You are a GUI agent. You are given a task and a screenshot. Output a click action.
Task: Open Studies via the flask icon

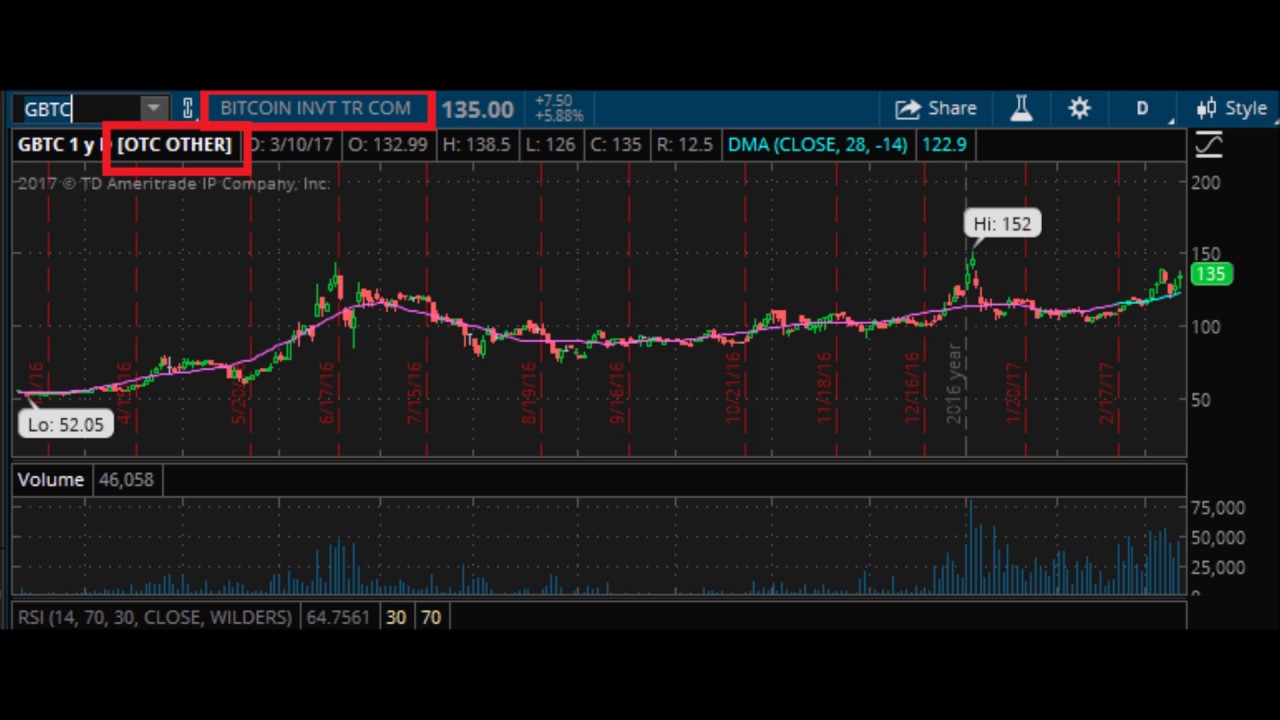coord(1021,108)
